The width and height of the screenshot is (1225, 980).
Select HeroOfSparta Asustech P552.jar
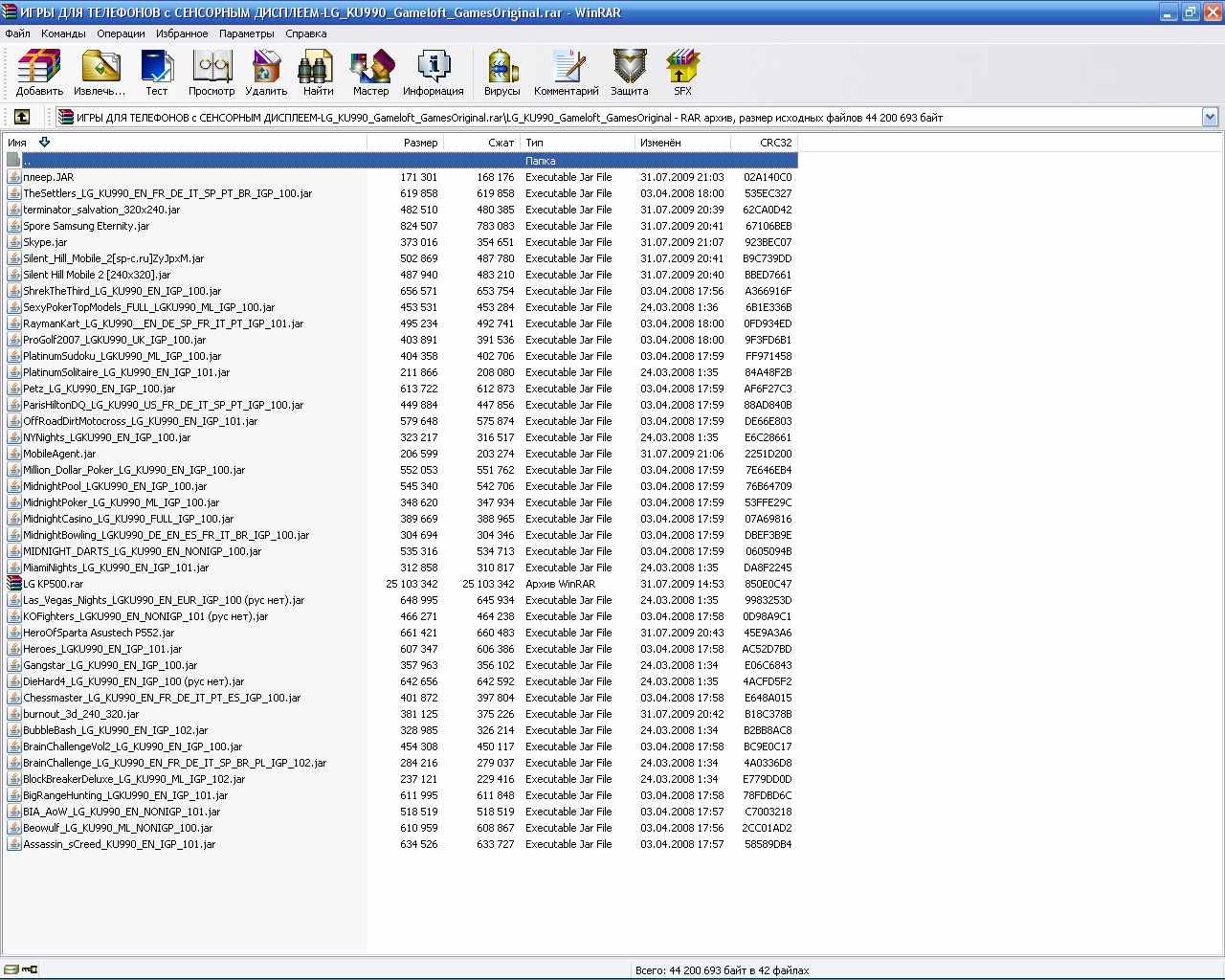click(x=99, y=633)
